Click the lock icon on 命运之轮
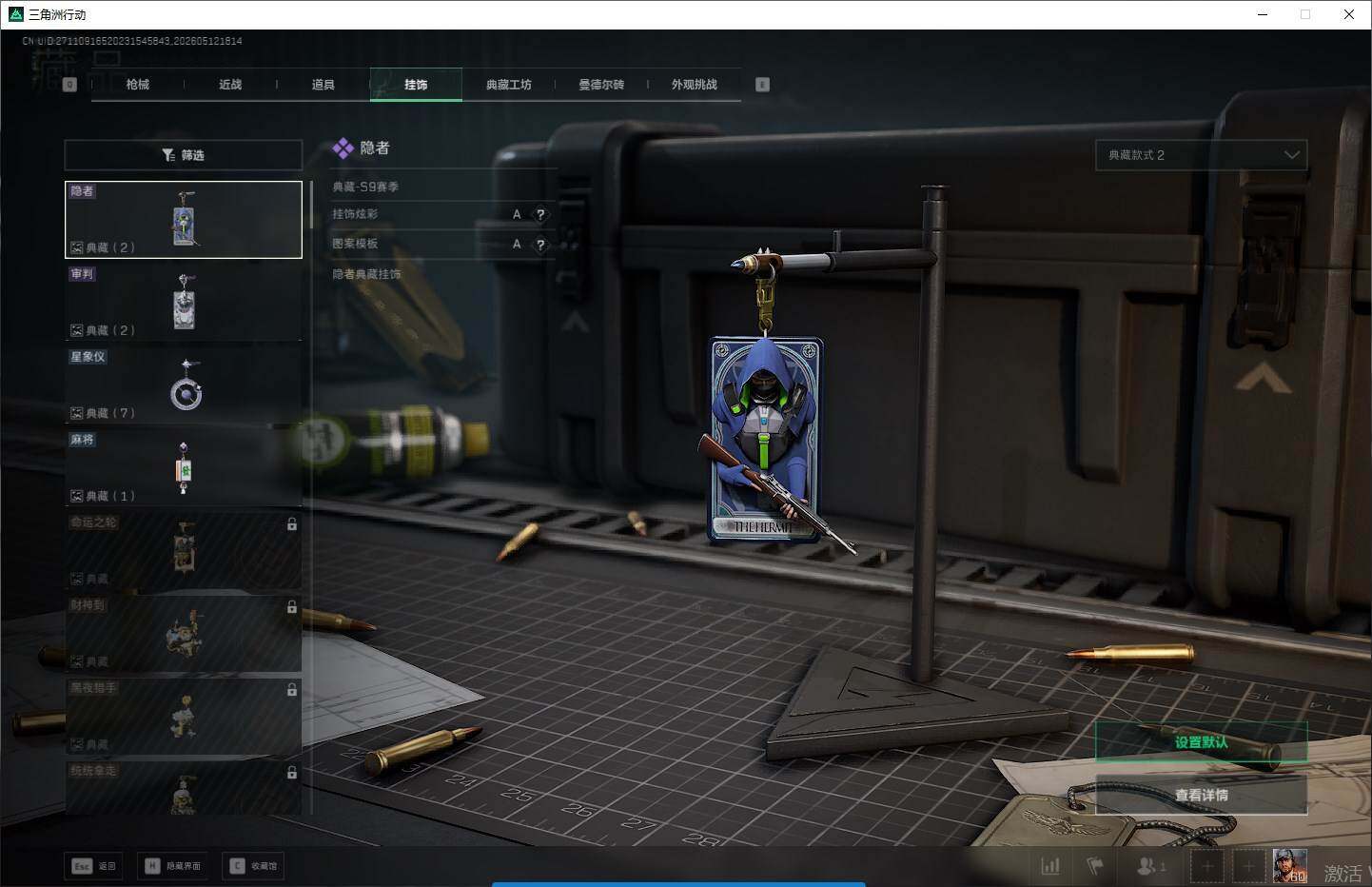This screenshot has height=887, width=1372. 292,524
